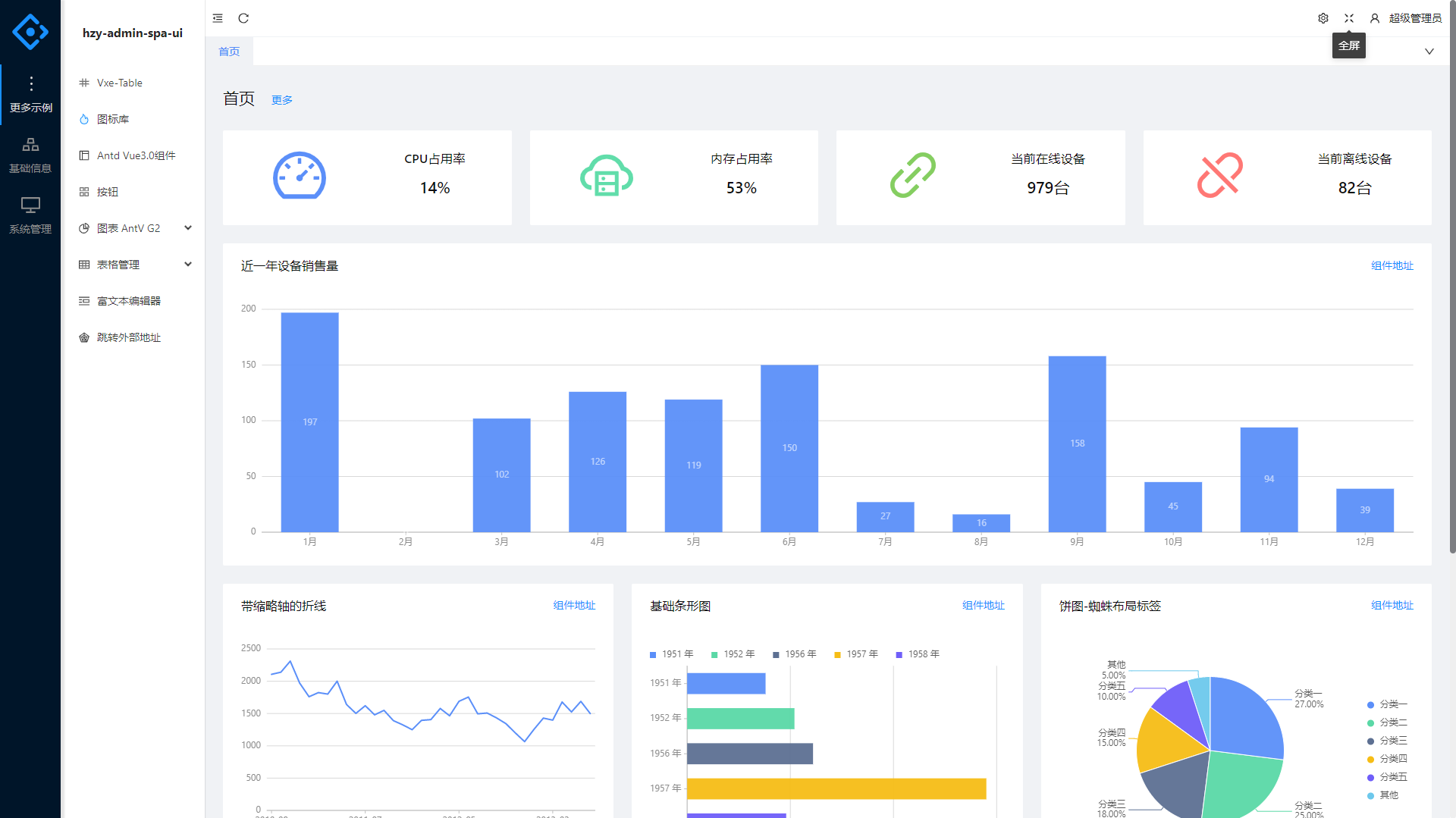Open the tabs dropdown chevron
The height and width of the screenshot is (818, 1456).
(1429, 52)
